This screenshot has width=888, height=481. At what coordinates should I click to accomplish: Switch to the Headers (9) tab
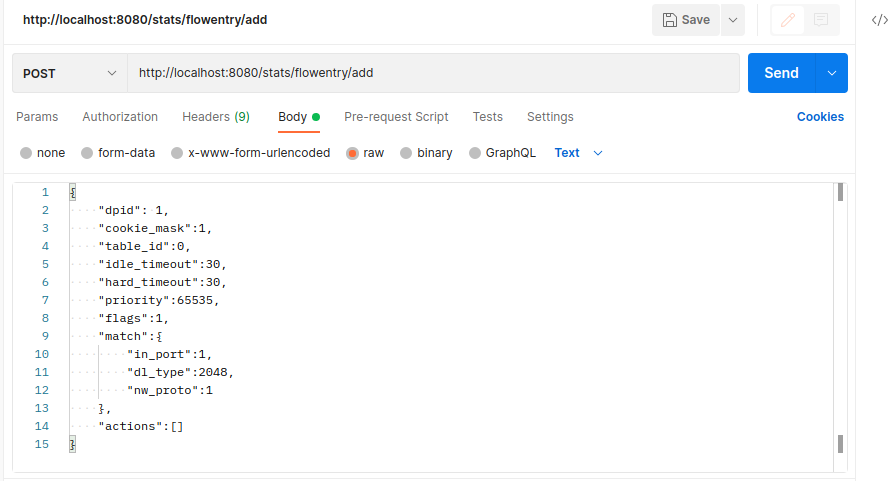(x=215, y=117)
